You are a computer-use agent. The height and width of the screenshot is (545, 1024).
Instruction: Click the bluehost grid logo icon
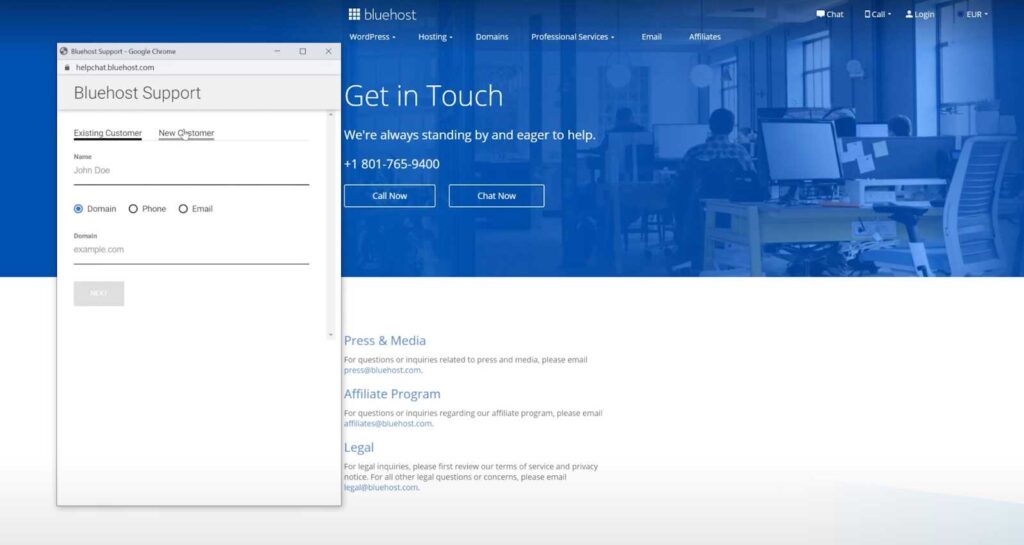pos(354,14)
